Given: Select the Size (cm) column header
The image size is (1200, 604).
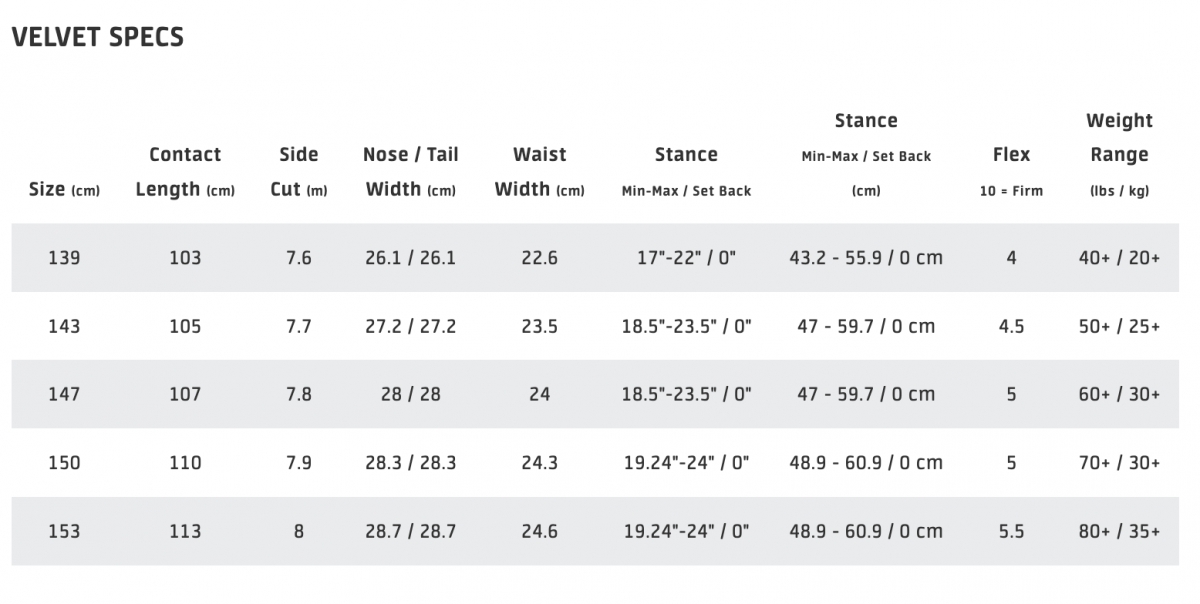Looking at the screenshot, I should tap(64, 189).
